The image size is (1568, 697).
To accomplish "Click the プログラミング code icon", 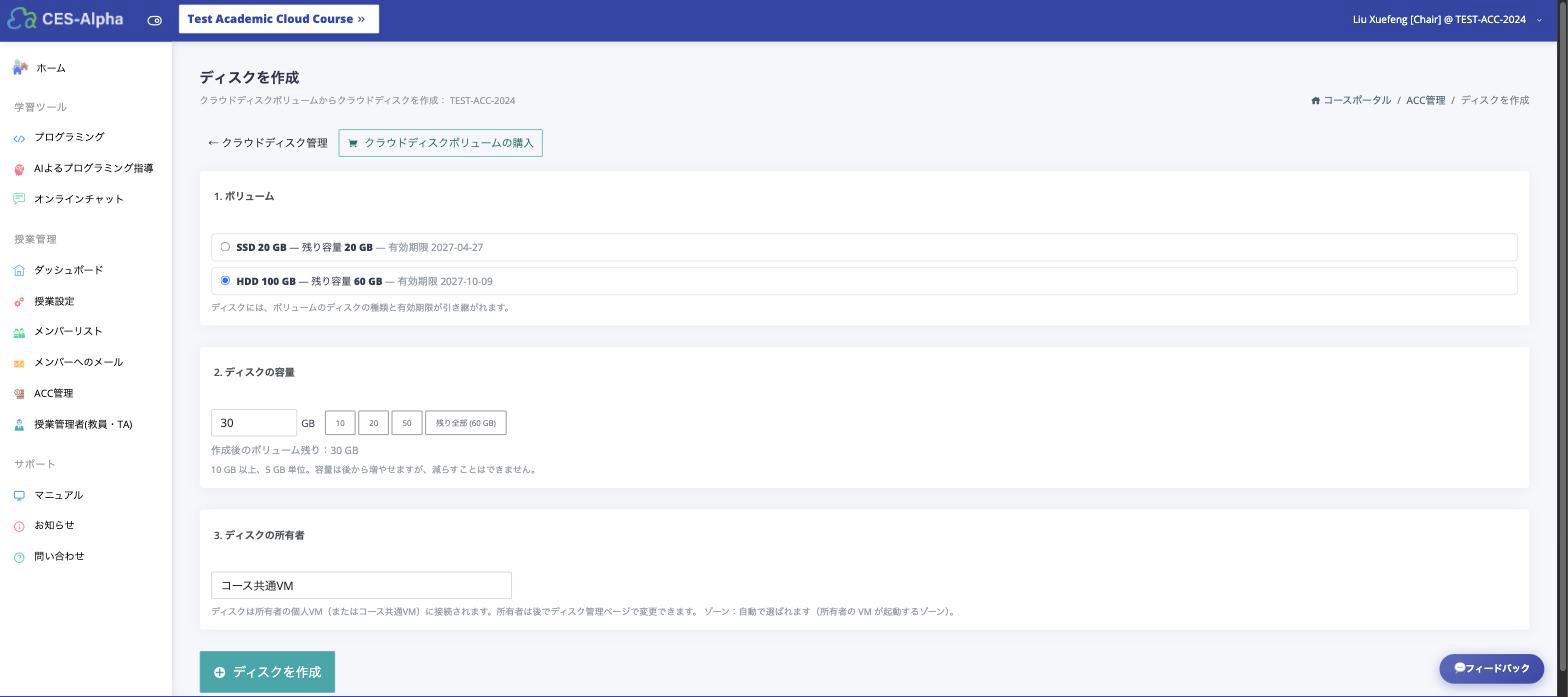I will (19, 138).
